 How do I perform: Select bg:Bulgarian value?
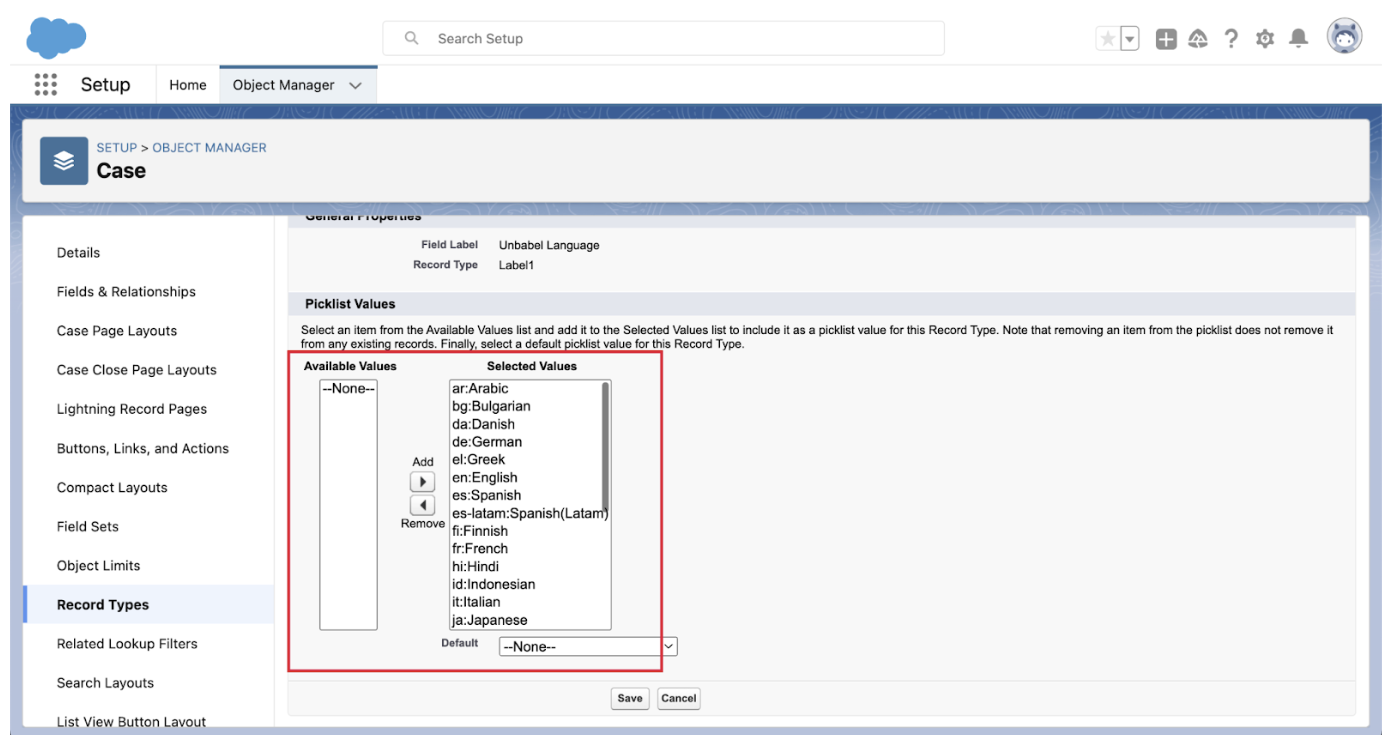pos(491,407)
